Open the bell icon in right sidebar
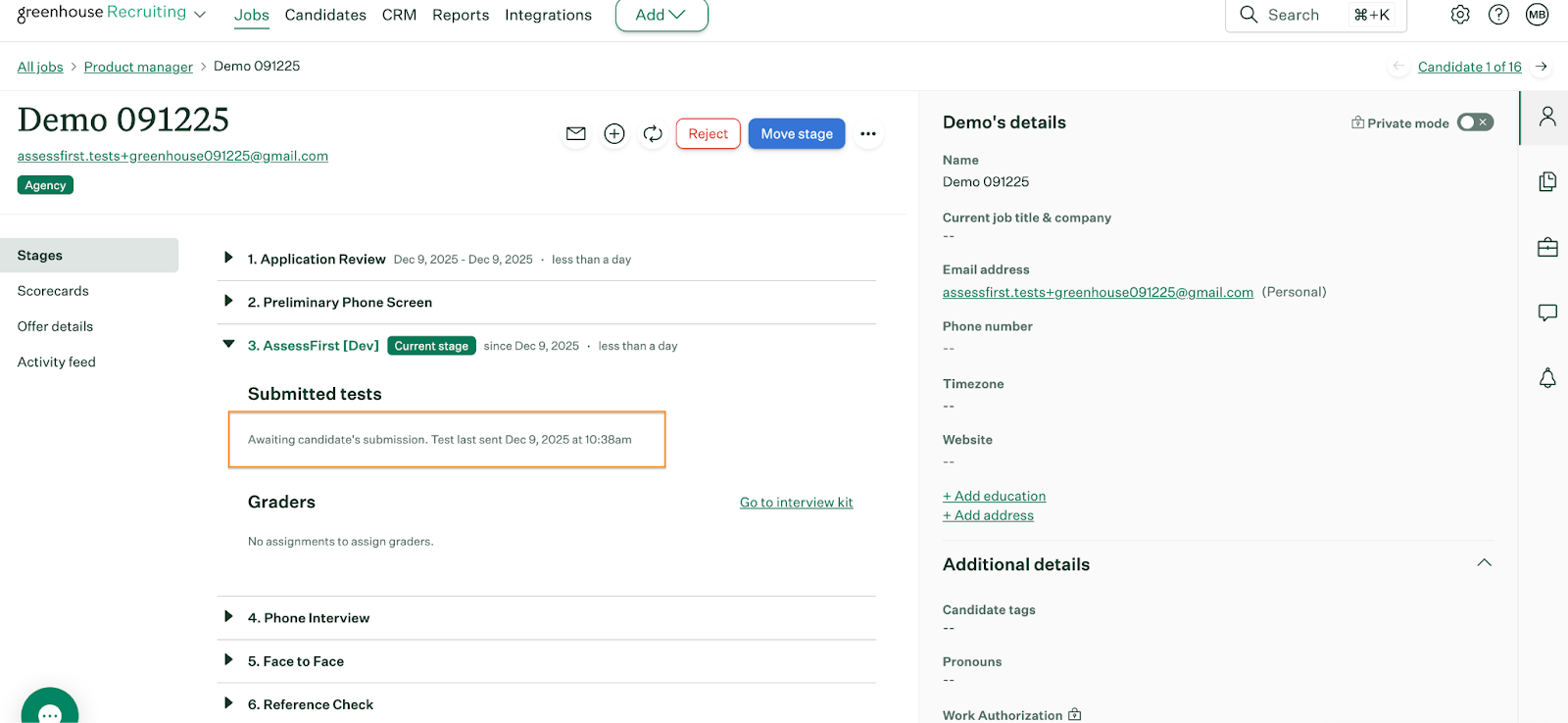Image resolution: width=1568 pixels, height=723 pixels. click(x=1547, y=378)
